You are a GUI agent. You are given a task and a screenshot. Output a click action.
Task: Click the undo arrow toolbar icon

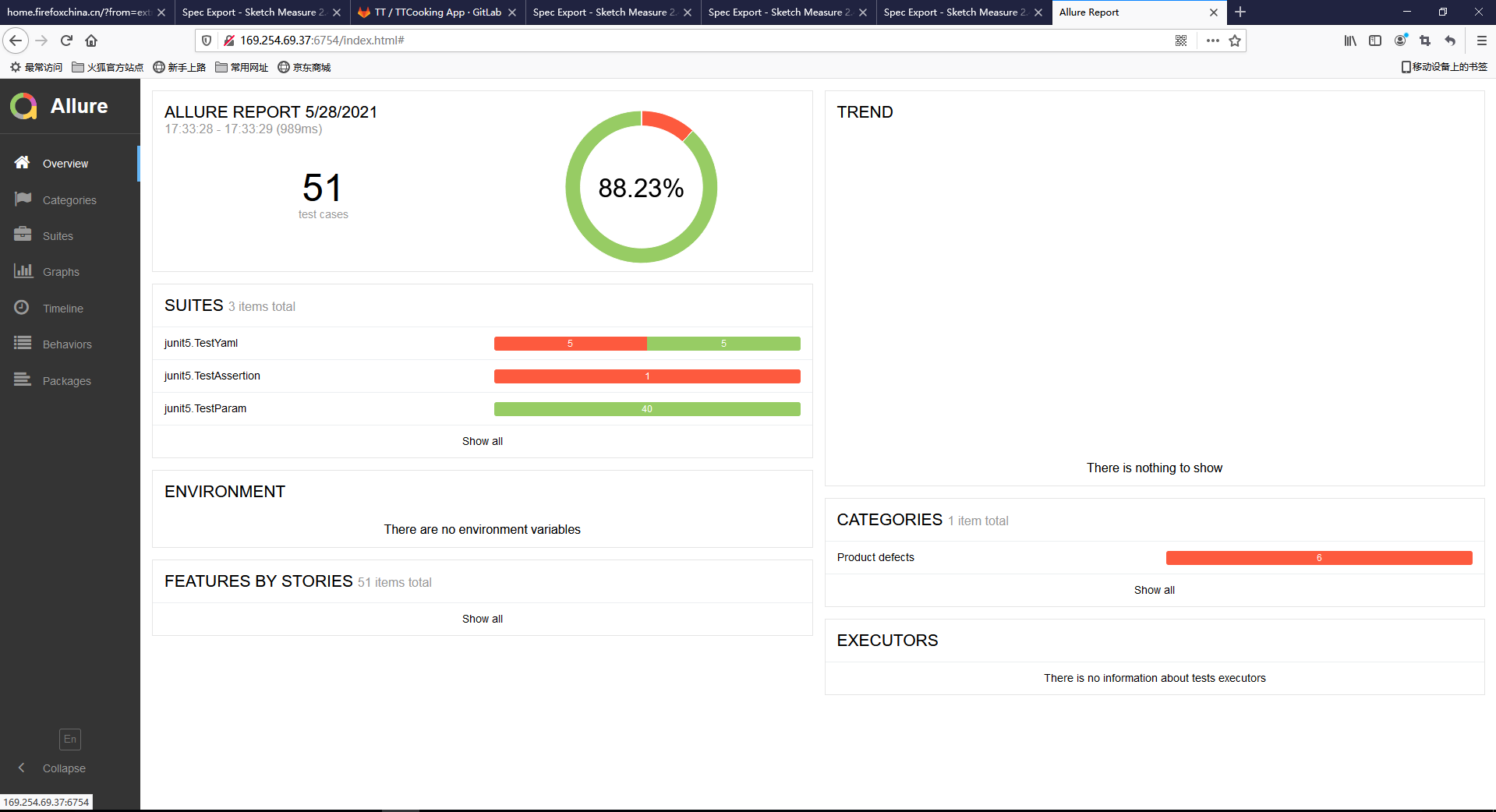pos(1450,41)
